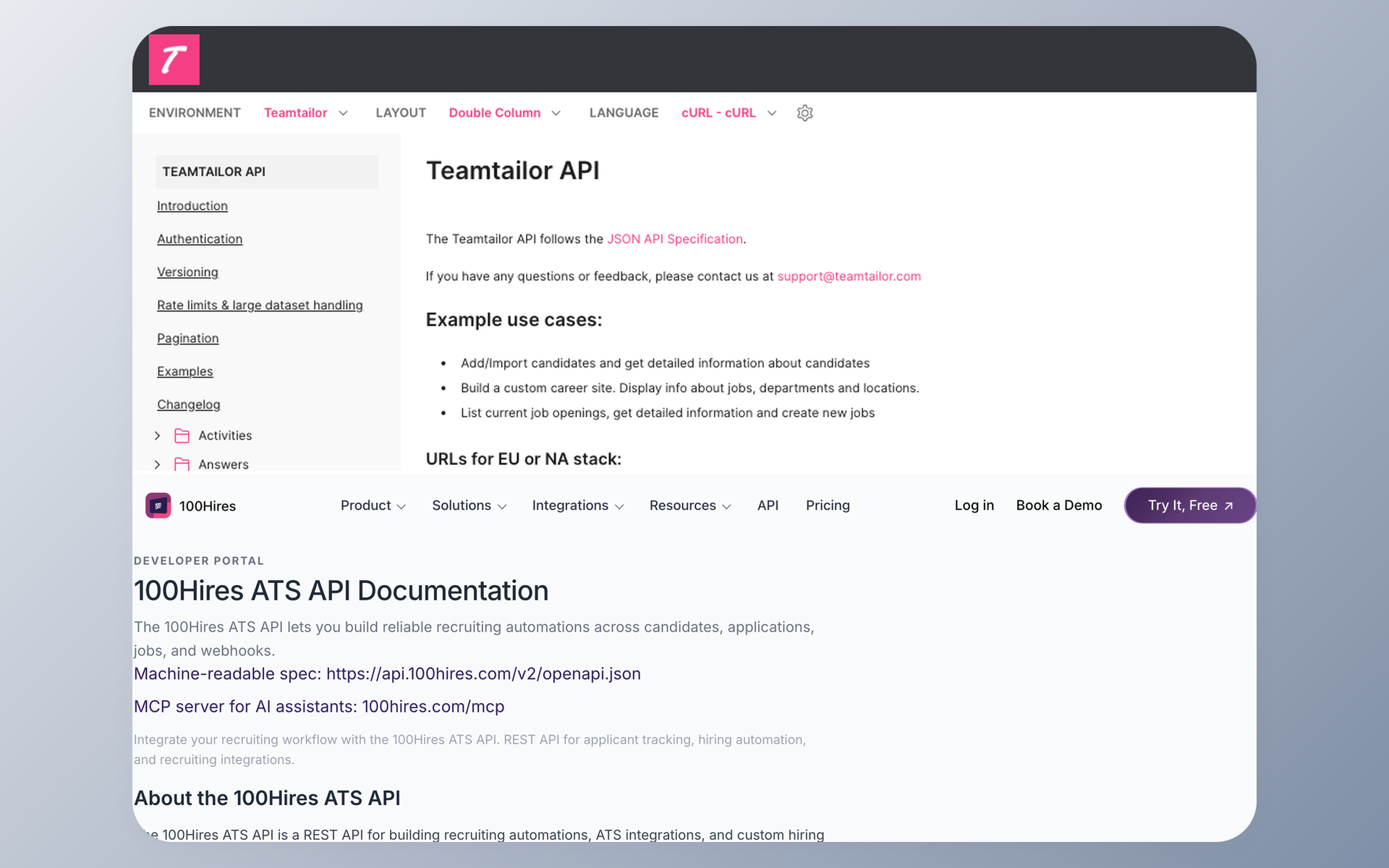Expand the Answers folder chevron
The height and width of the screenshot is (868, 1389).
157,464
